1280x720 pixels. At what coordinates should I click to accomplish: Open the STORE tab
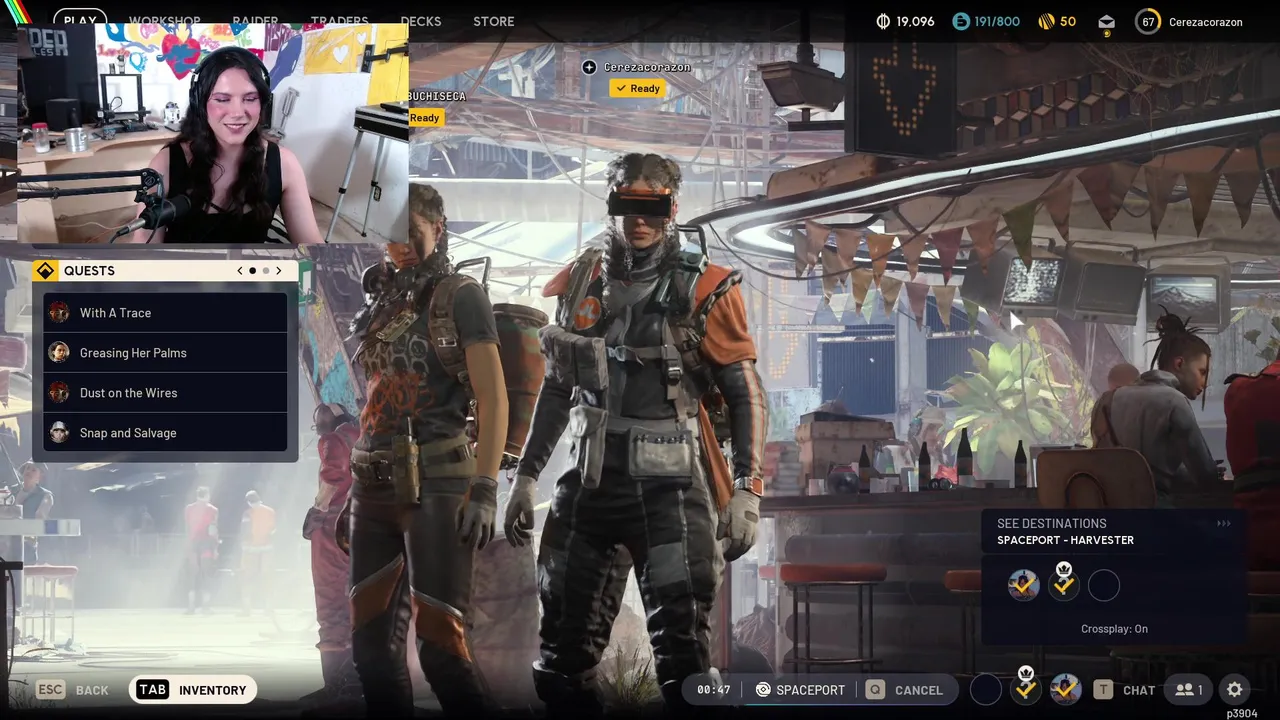494,21
